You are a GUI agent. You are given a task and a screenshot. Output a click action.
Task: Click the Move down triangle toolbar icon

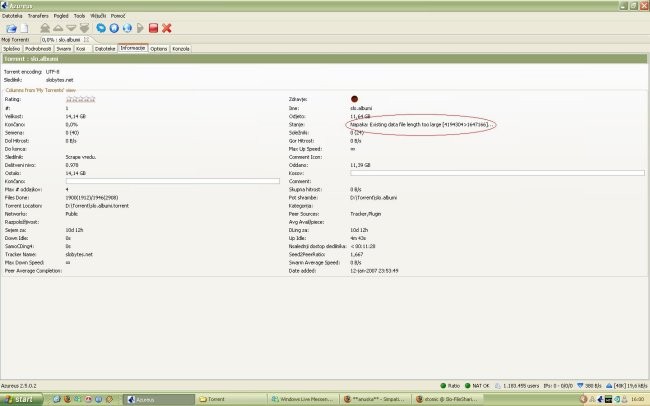pos(71,28)
